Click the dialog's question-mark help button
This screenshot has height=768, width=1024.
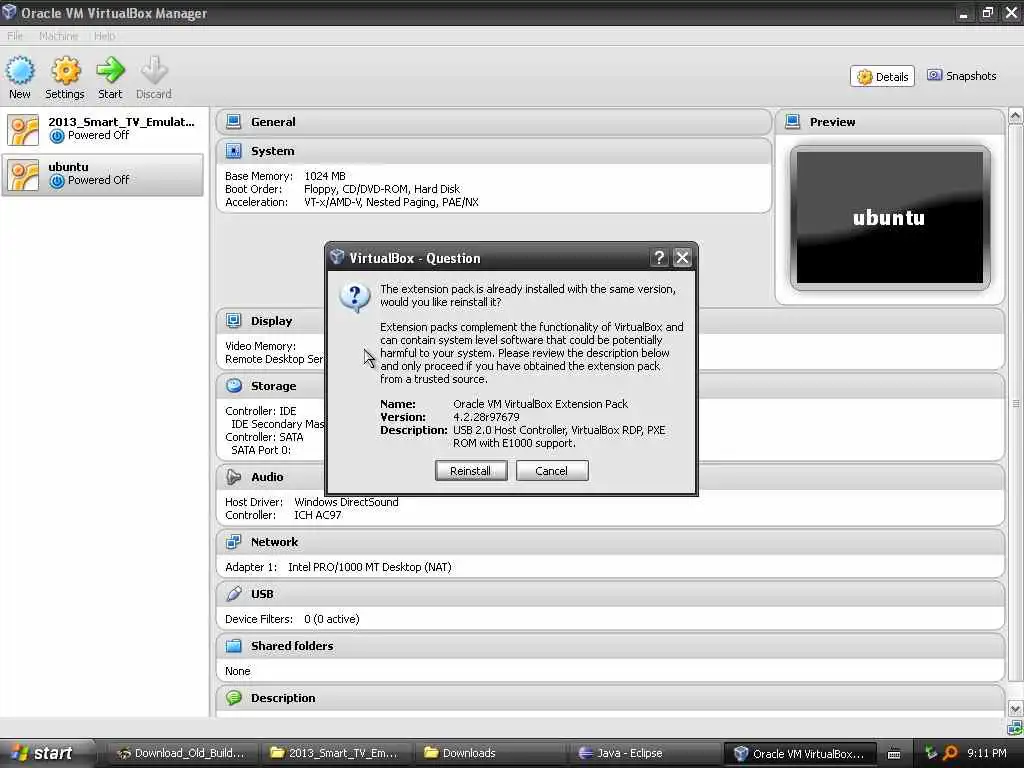click(x=659, y=258)
